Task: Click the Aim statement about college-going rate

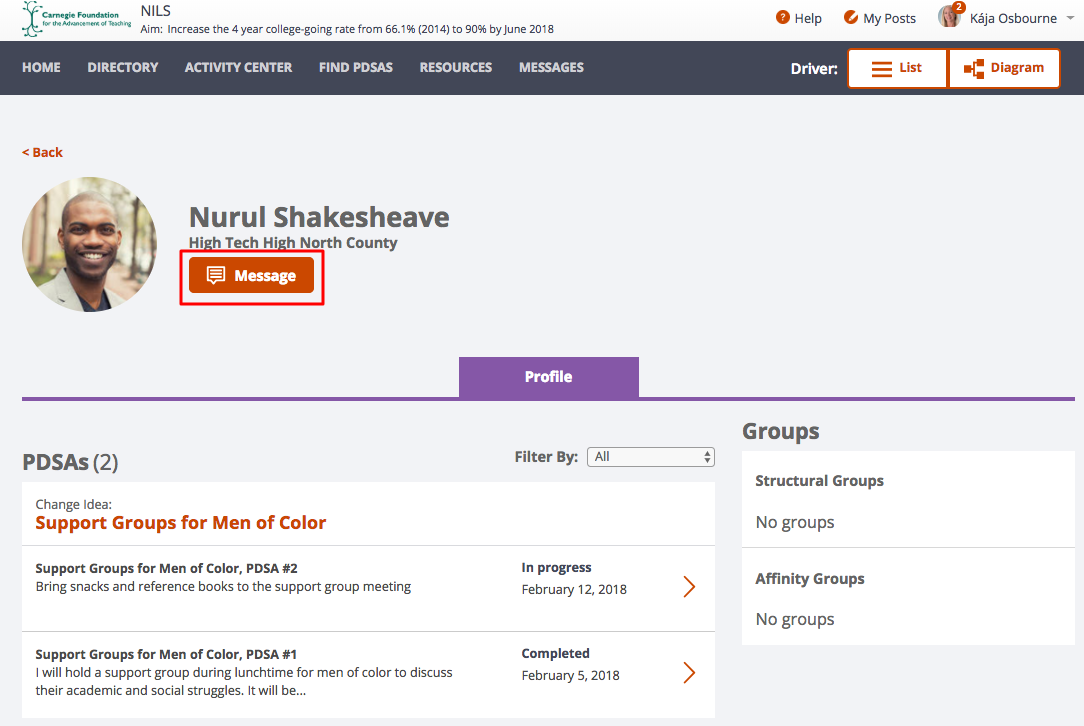Action: (347, 29)
